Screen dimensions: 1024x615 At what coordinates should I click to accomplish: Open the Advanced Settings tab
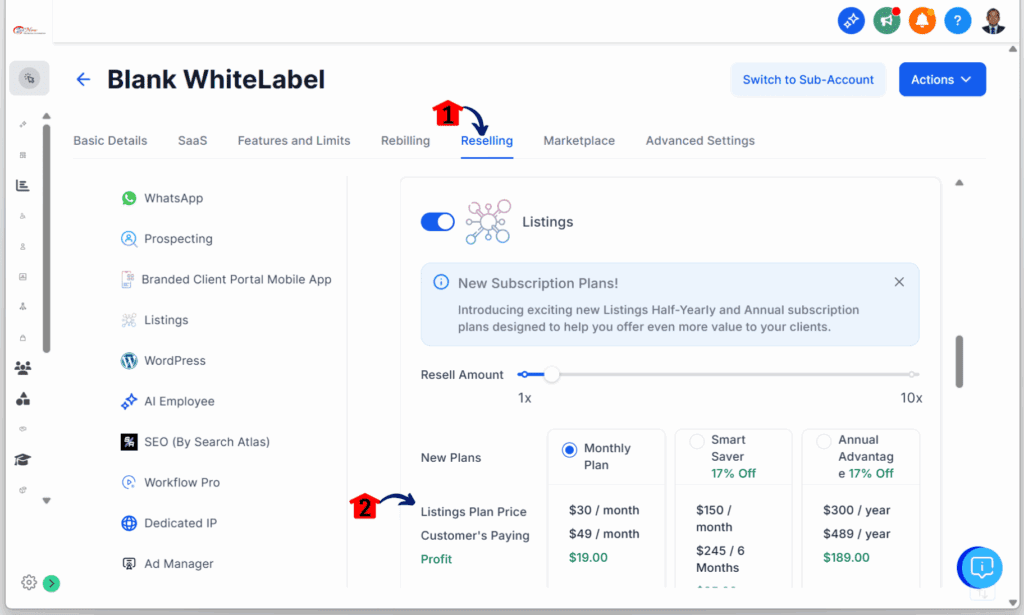[700, 140]
